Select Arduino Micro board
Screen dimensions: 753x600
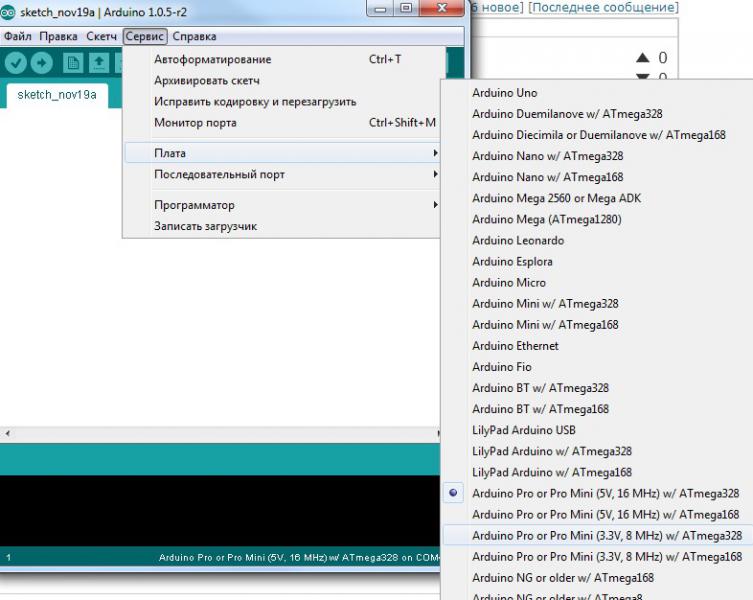click(597, 283)
